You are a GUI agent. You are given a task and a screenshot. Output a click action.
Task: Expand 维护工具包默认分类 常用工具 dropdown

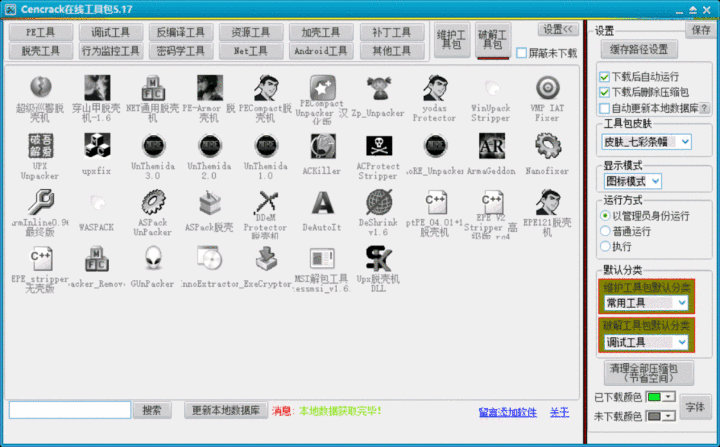(646, 303)
